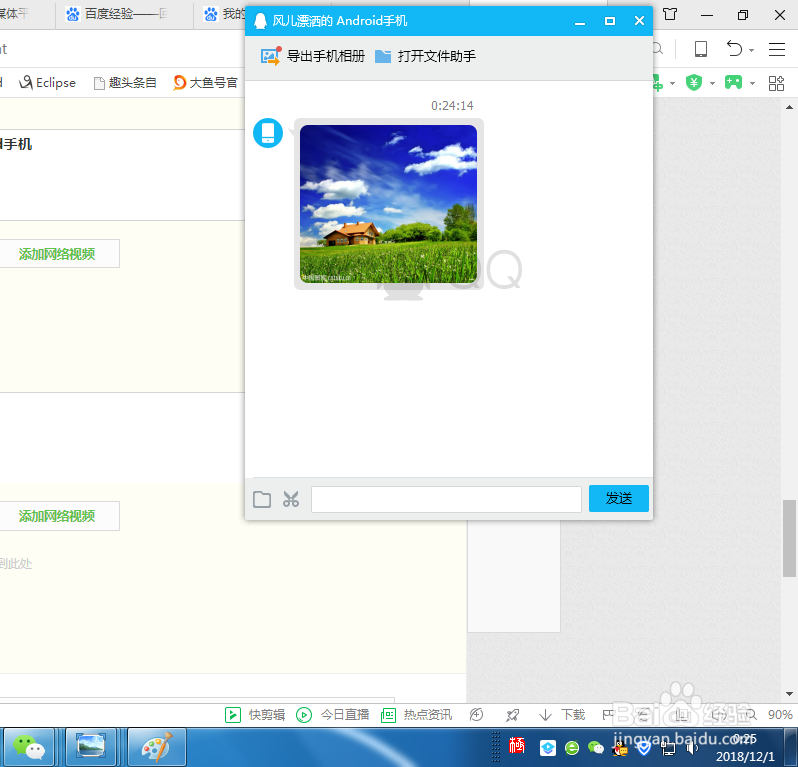Click the blue shield tray icon
The height and width of the screenshot is (767, 798).
[x=644, y=748]
